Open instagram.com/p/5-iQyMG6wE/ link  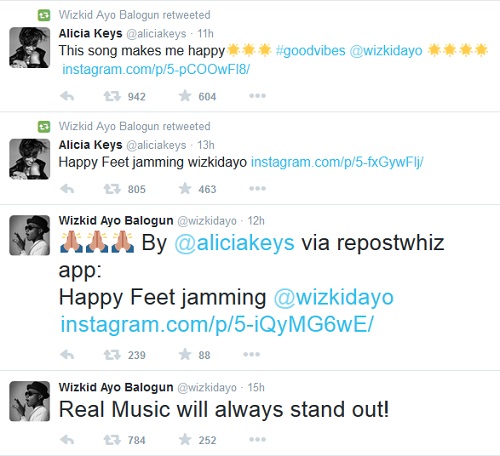coord(217,324)
